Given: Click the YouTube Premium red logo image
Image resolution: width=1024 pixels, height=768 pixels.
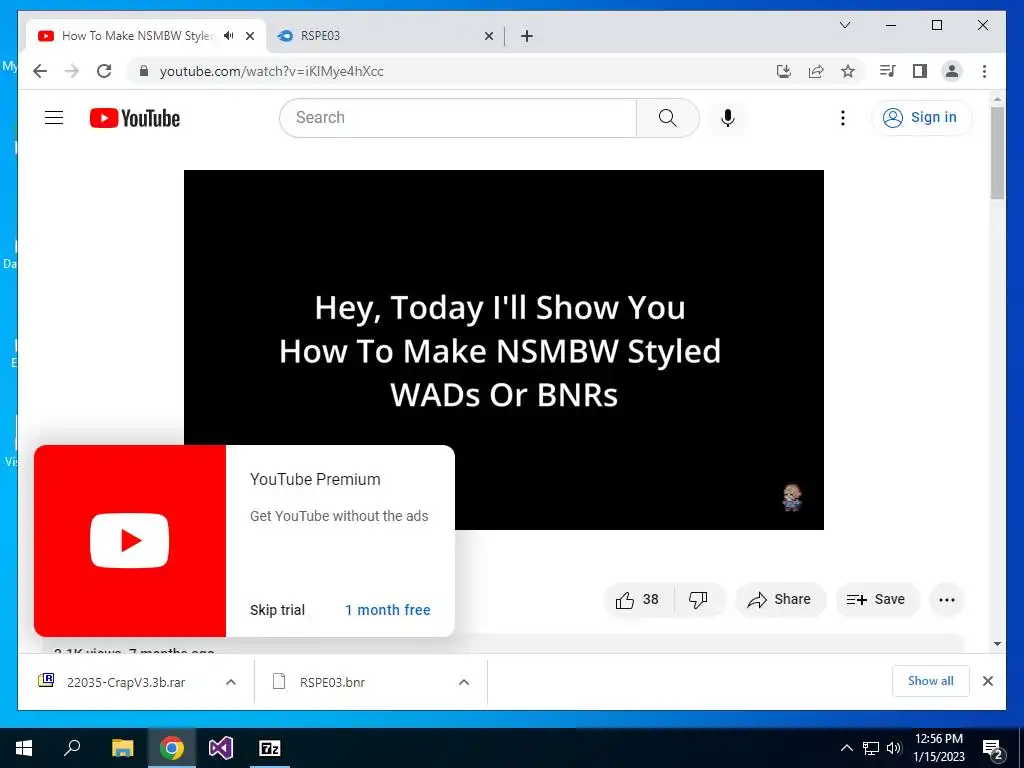Looking at the screenshot, I should [130, 541].
